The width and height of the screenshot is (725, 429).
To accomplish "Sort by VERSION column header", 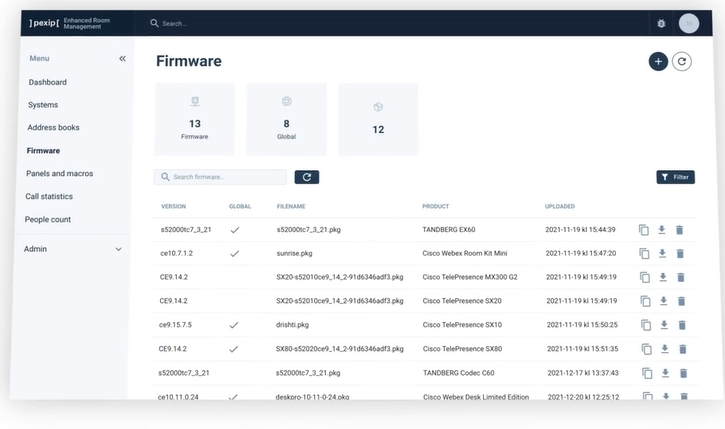I will [173, 206].
